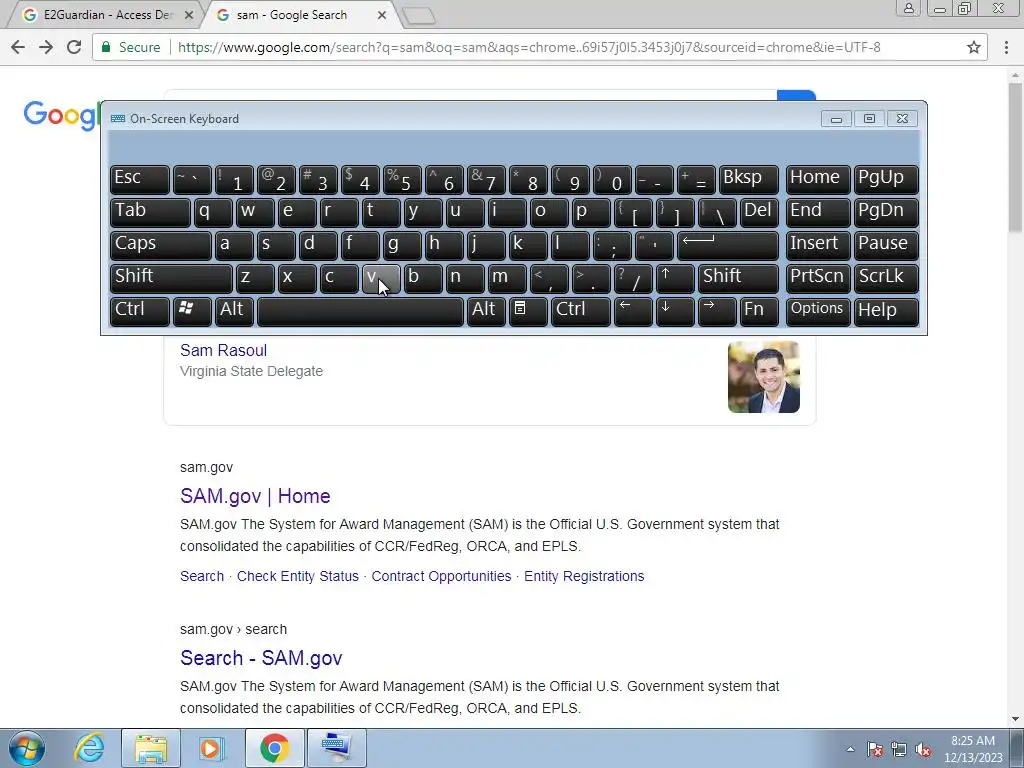Click the Chrome taskbar icon

pos(274,748)
